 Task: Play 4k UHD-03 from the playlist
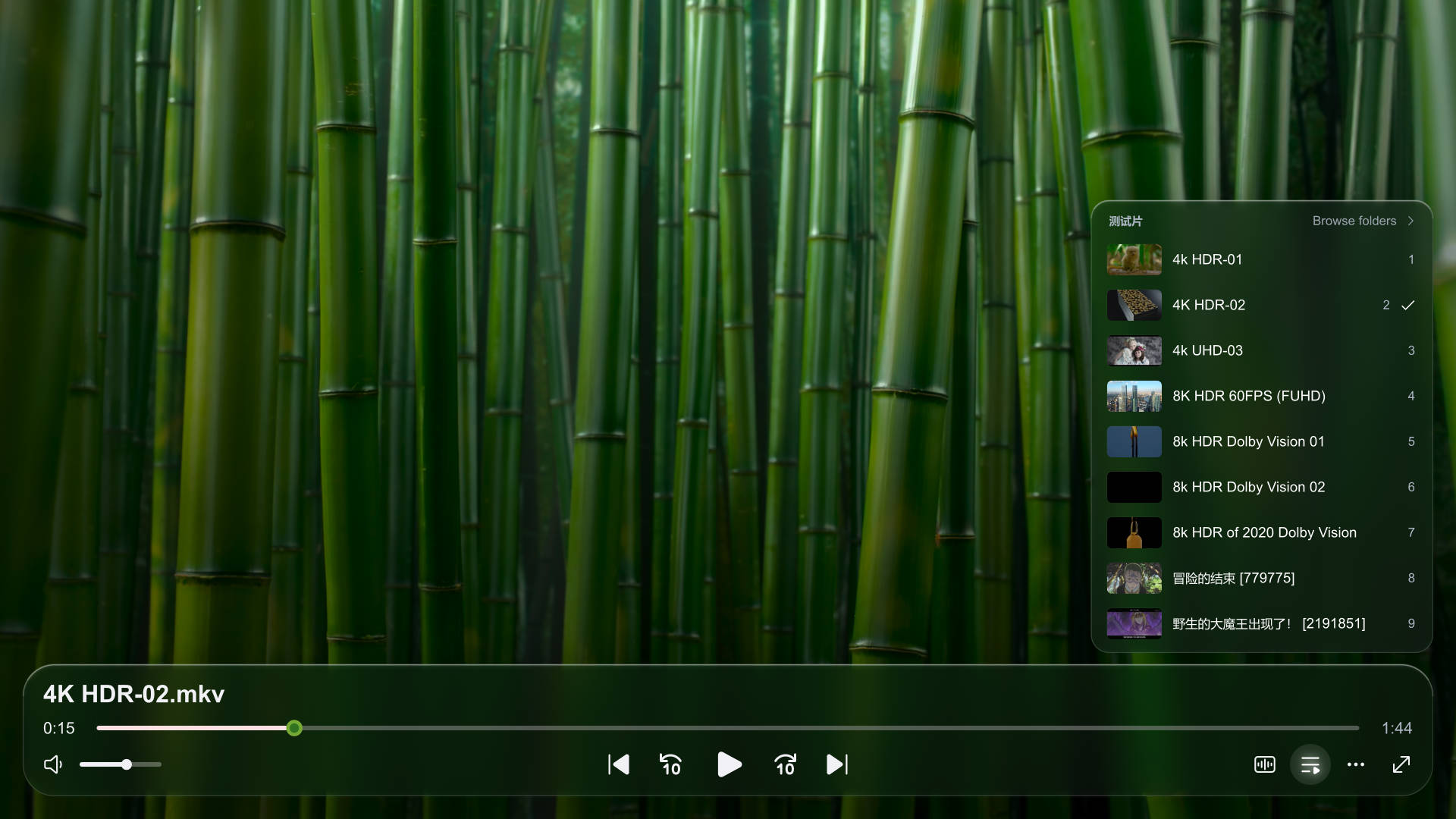(x=1261, y=350)
